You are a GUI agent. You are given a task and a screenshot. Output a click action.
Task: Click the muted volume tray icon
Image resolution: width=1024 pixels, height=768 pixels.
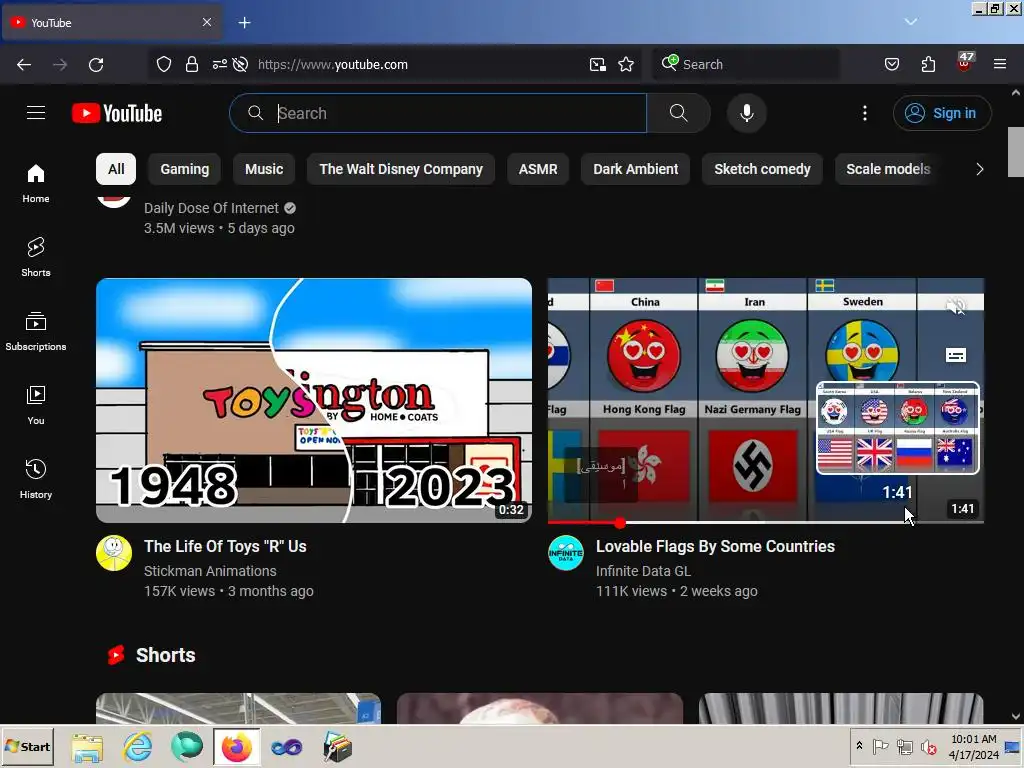(928, 746)
